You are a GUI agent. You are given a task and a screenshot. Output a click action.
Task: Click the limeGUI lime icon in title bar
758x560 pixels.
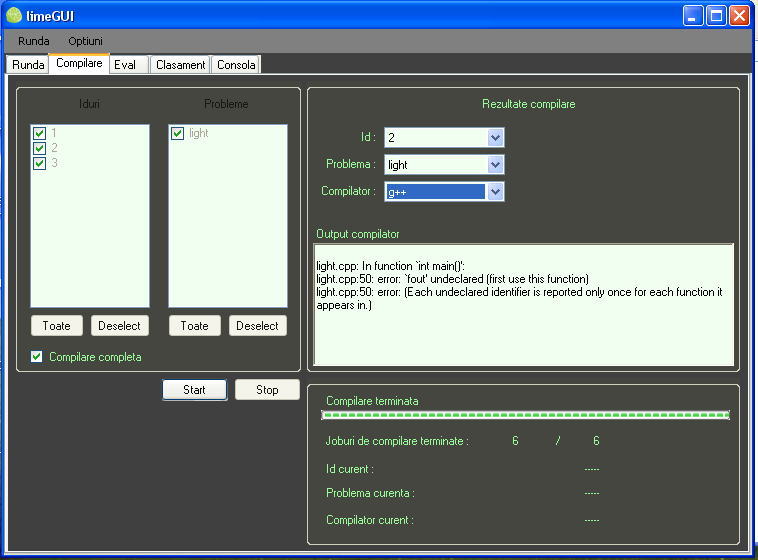click(14, 15)
